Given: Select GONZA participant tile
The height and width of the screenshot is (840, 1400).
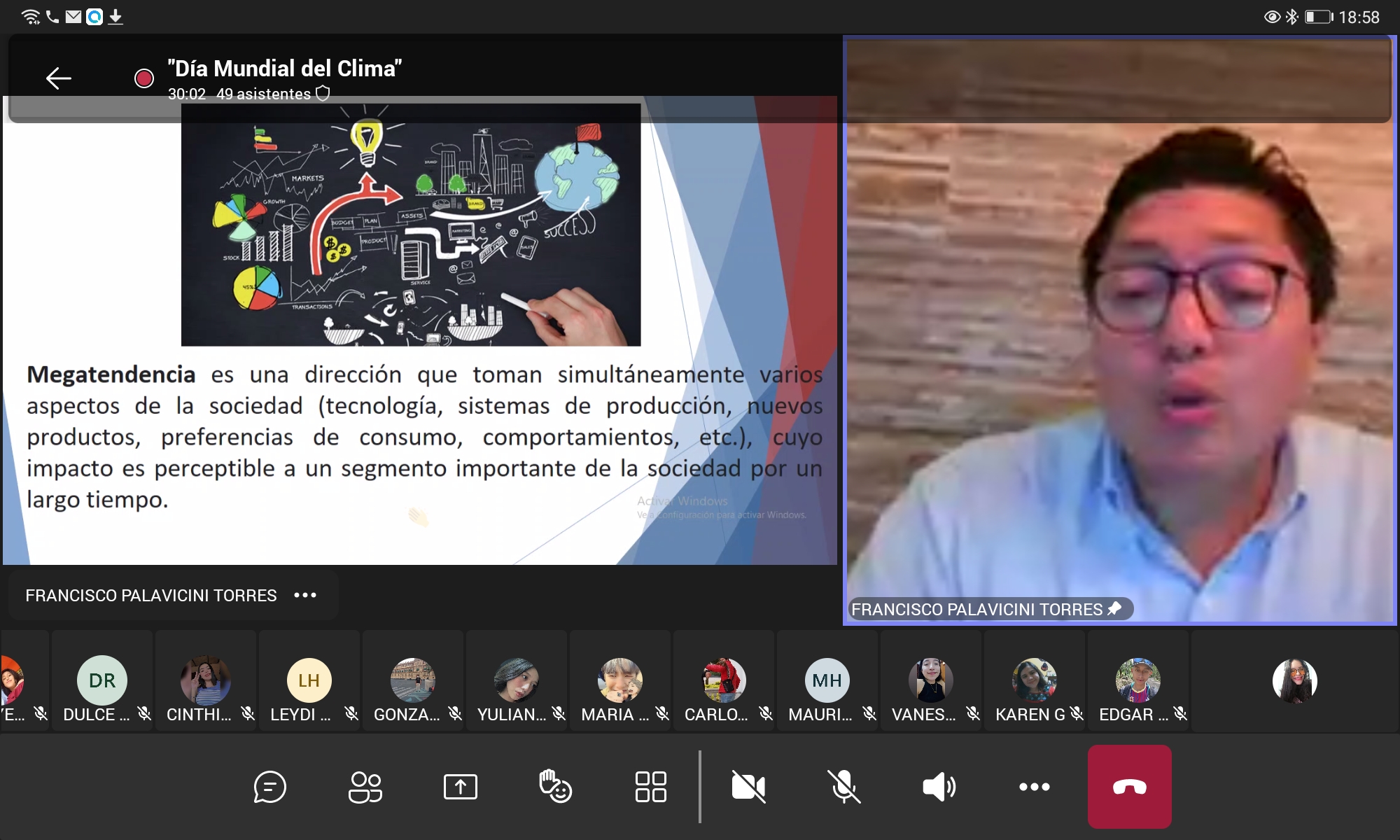Looking at the screenshot, I should [413, 680].
